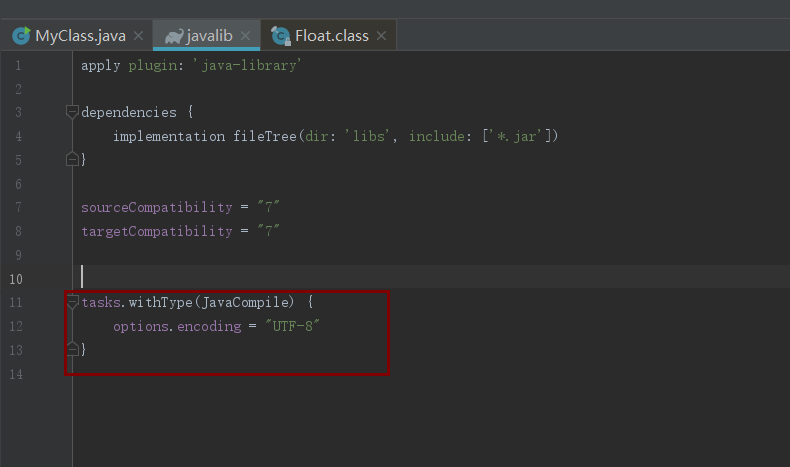Click line number 14 in gutter
The height and width of the screenshot is (467, 790).
pos(16,374)
